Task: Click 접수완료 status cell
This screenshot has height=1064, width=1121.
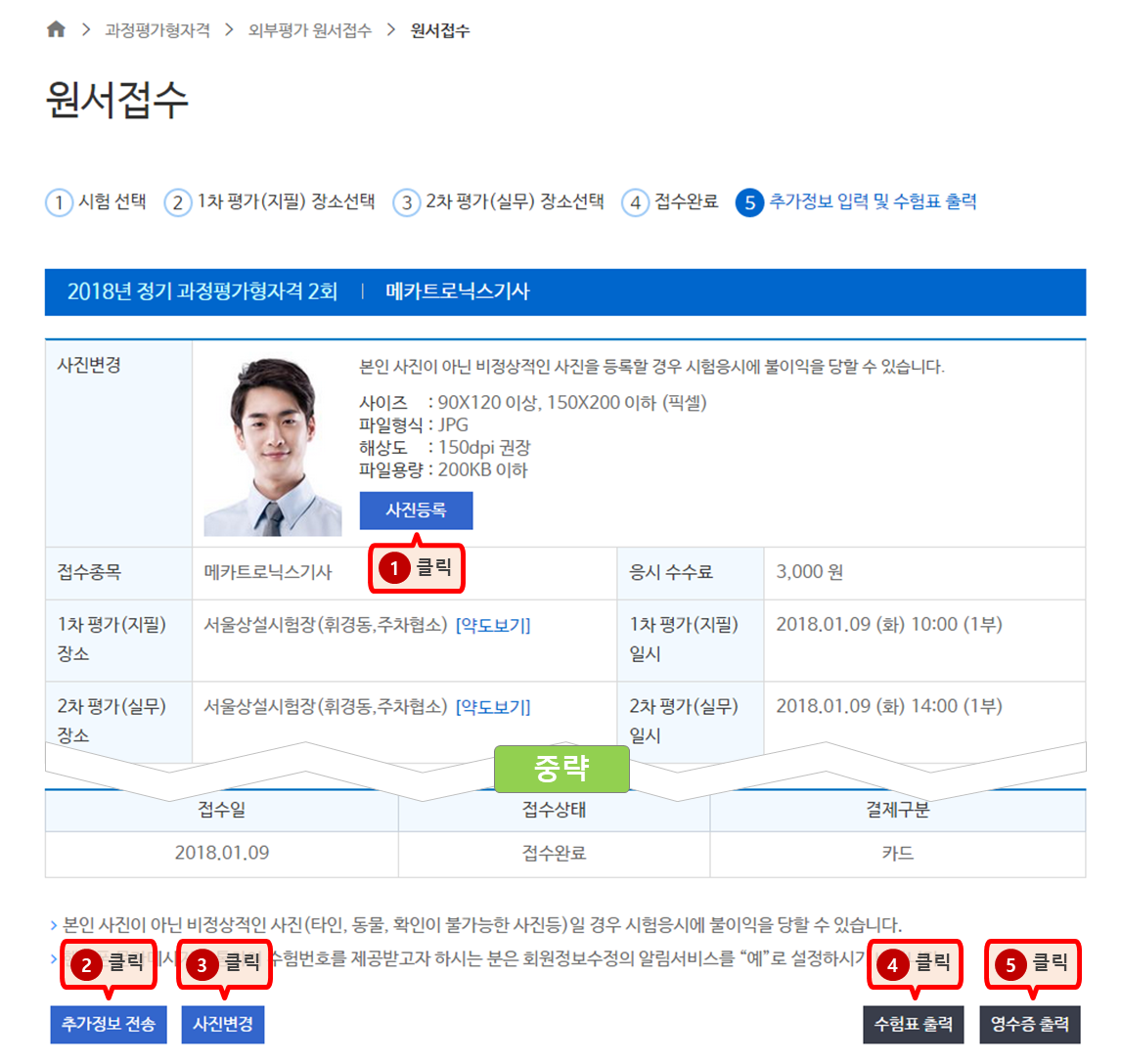Action: (554, 853)
